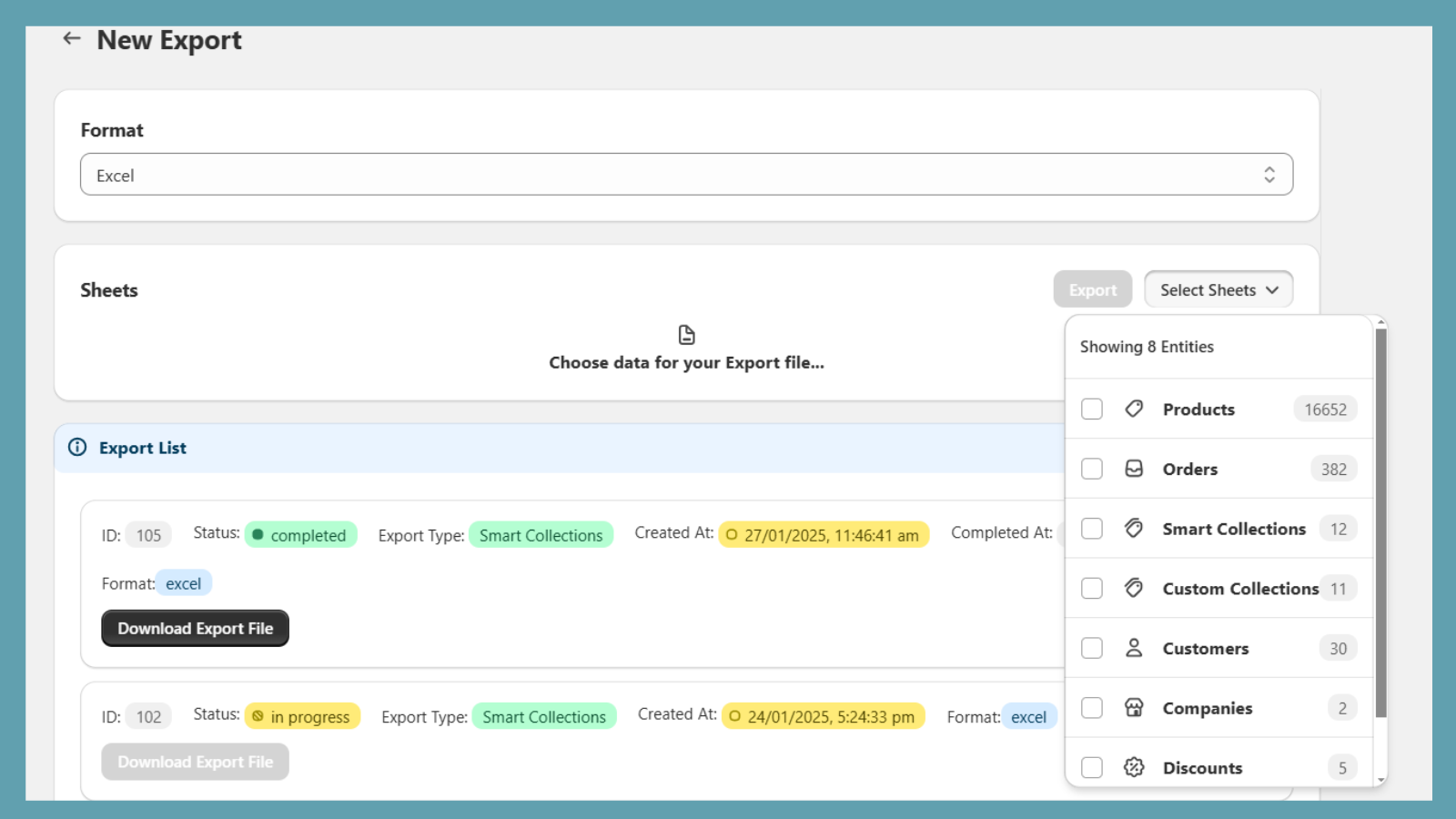This screenshot has height=819, width=1456.
Task: Click the Companies storefront icon
Action: click(x=1134, y=707)
